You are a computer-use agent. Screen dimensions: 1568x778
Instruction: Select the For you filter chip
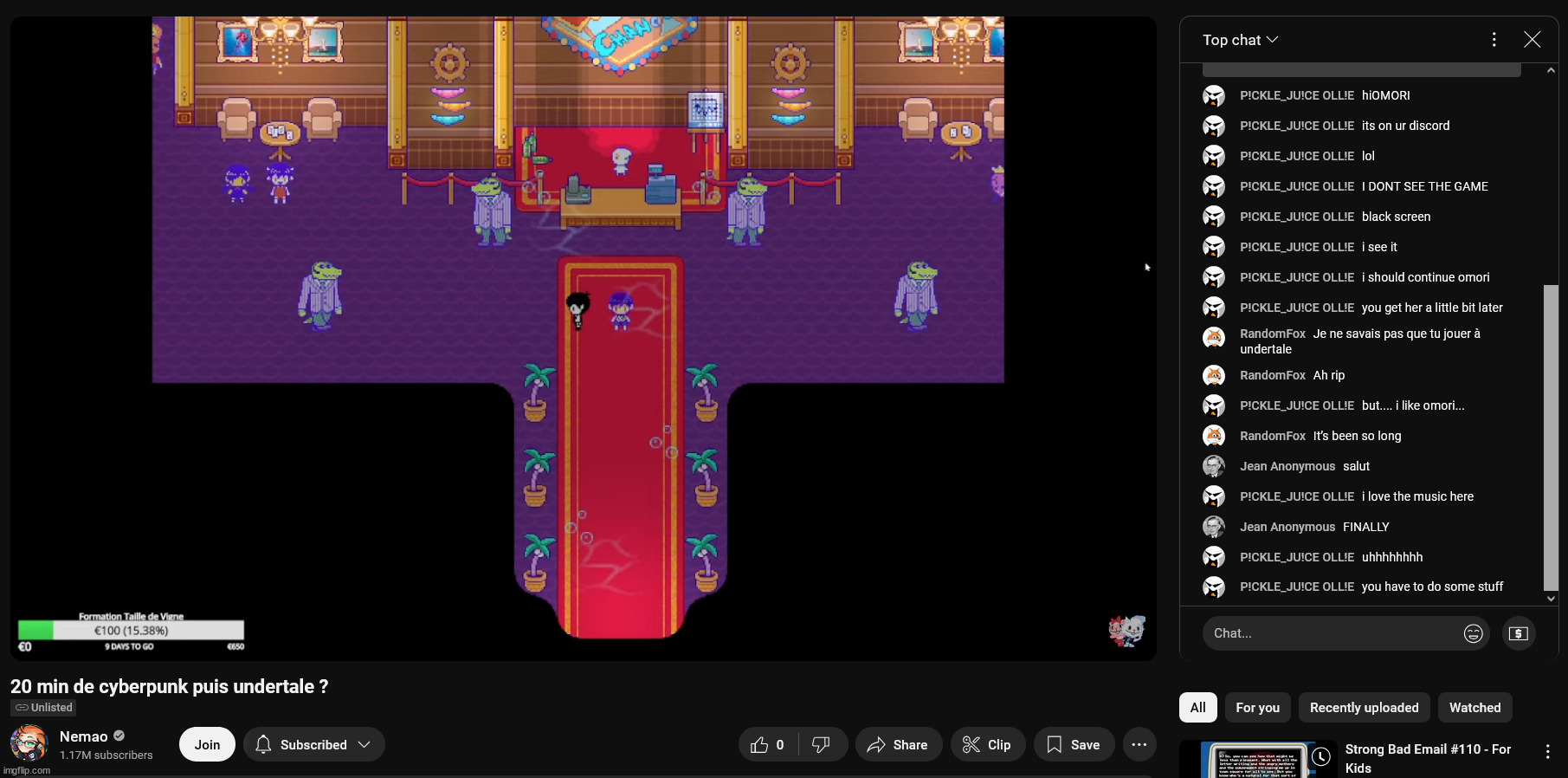click(1257, 708)
